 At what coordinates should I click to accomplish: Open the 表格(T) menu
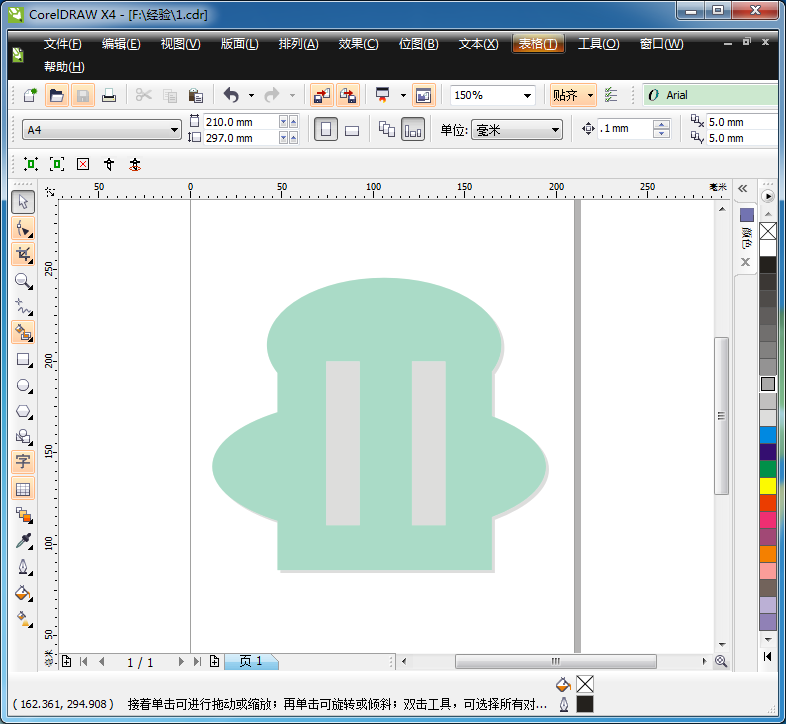[x=538, y=44]
